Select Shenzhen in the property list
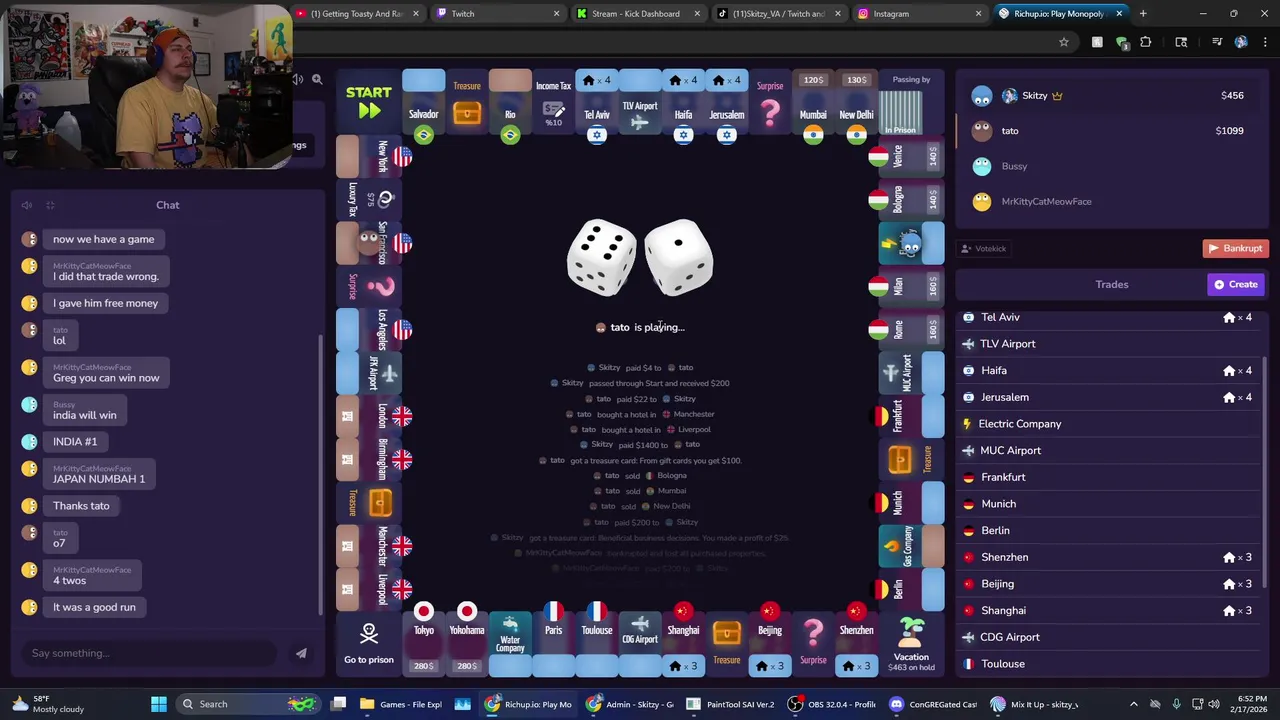Image resolution: width=1280 pixels, height=720 pixels. (x=1108, y=557)
